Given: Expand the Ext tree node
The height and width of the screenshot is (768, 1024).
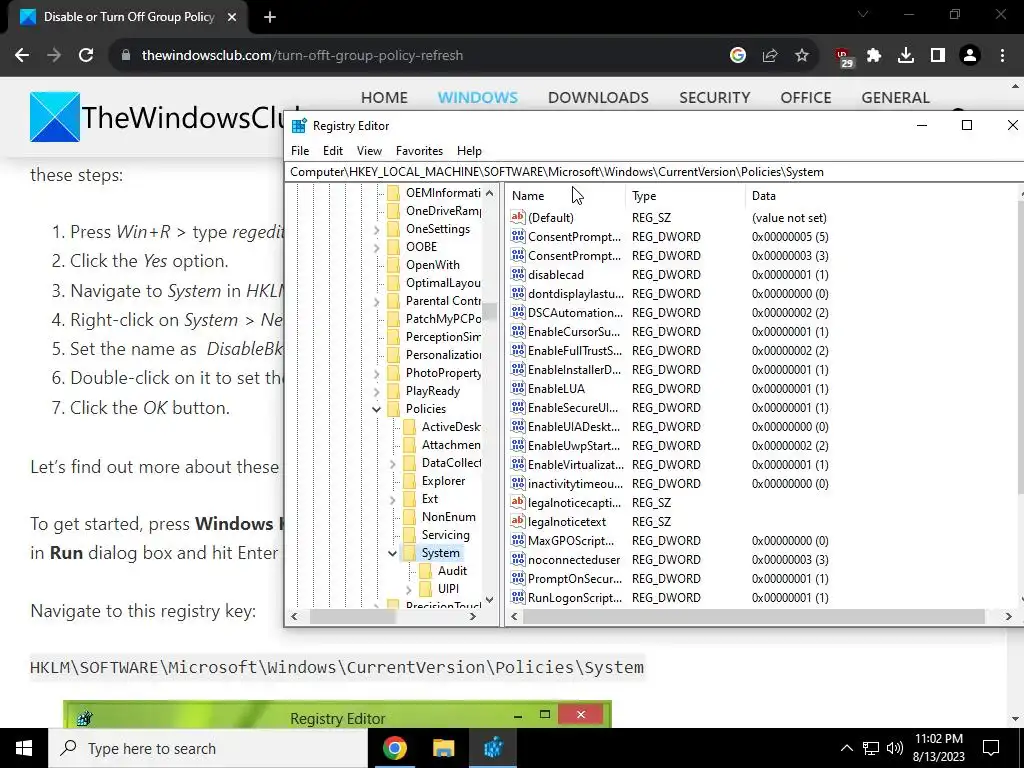Looking at the screenshot, I should pyautogui.click(x=392, y=499).
